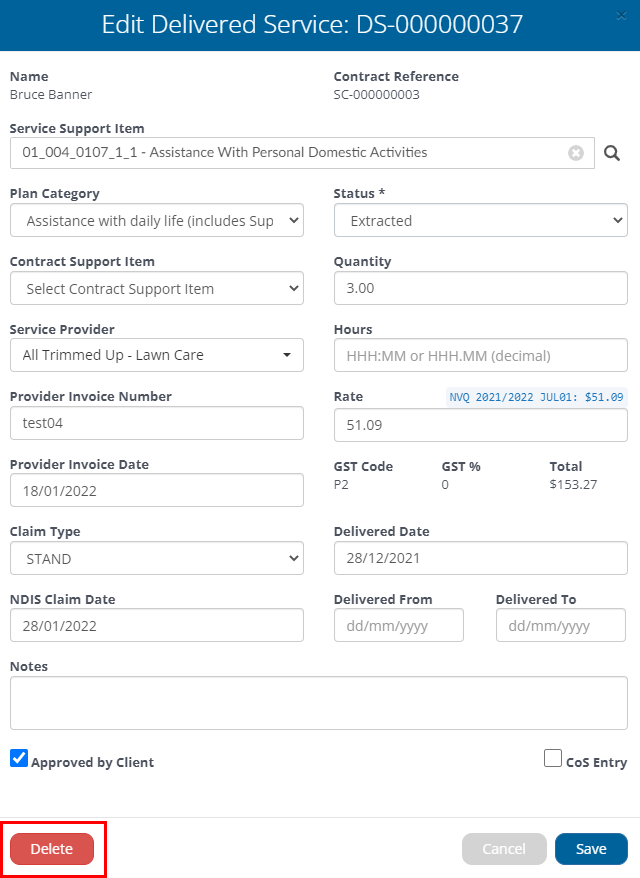Open the Select Contract Support Item dropdown
The height and width of the screenshot is (878, 640).
click(x=157, y=288)
